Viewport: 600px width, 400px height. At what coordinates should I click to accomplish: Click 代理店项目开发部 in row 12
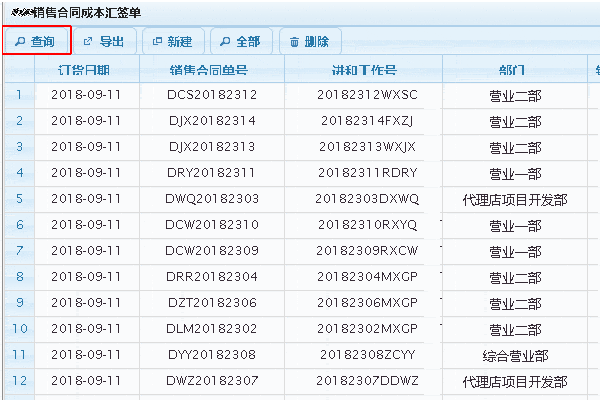click(515, 382)
